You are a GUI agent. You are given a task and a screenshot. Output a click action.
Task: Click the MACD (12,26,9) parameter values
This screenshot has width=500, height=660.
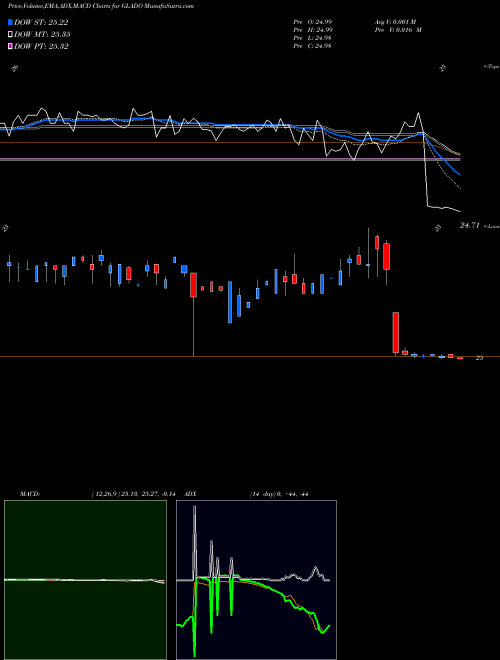(133, 494)
